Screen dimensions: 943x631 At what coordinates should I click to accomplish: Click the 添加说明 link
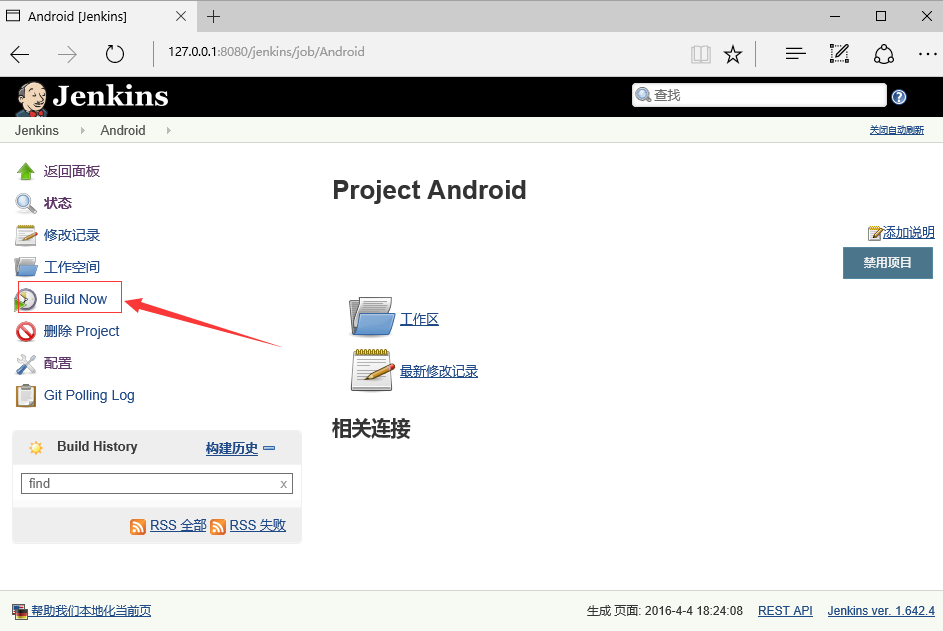pyautogui.click(x=908, y=233)
